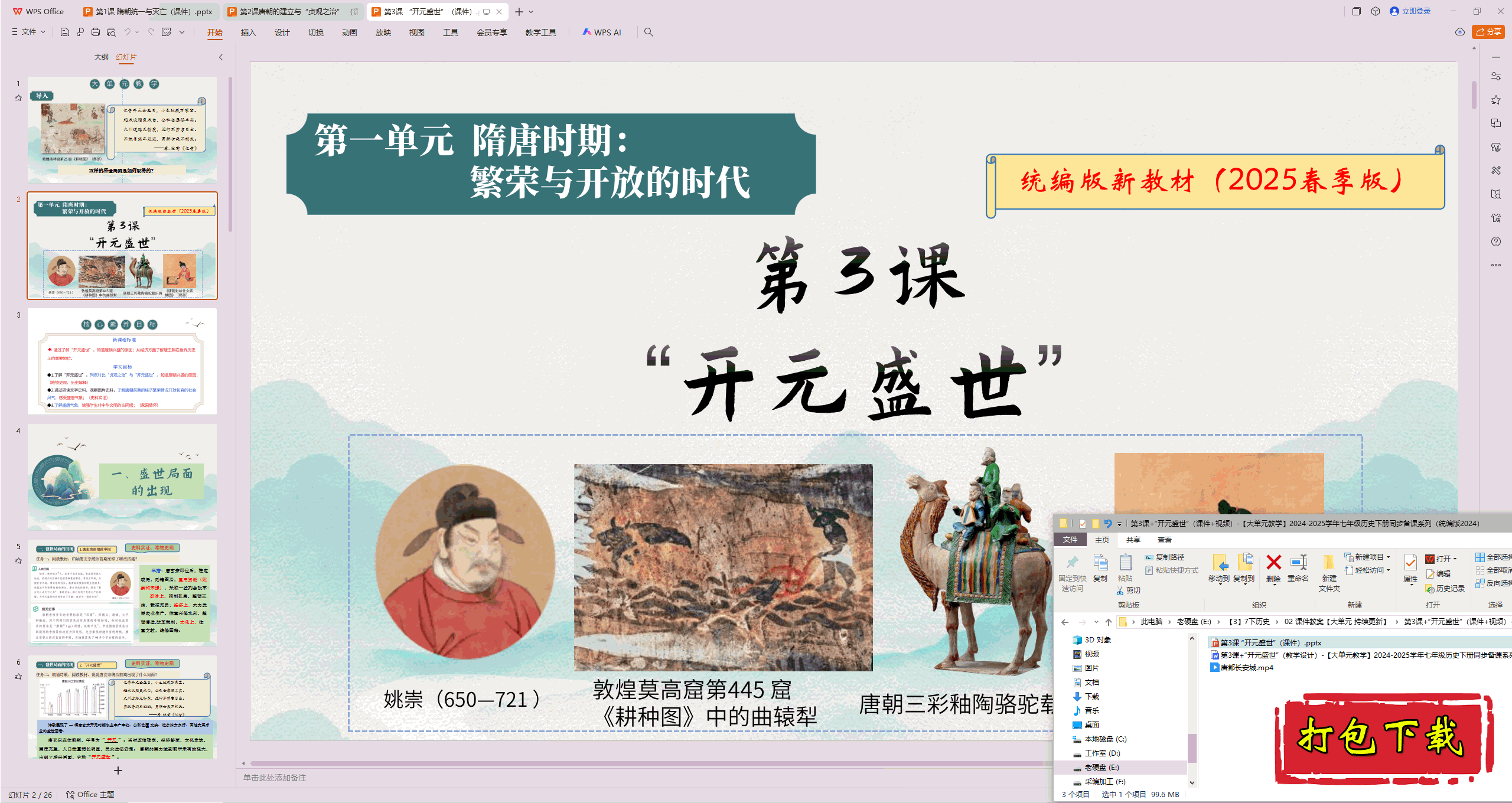1512x803 pixels.
Task: Click Office 主题 in status bar
Action: coord(90,795)
